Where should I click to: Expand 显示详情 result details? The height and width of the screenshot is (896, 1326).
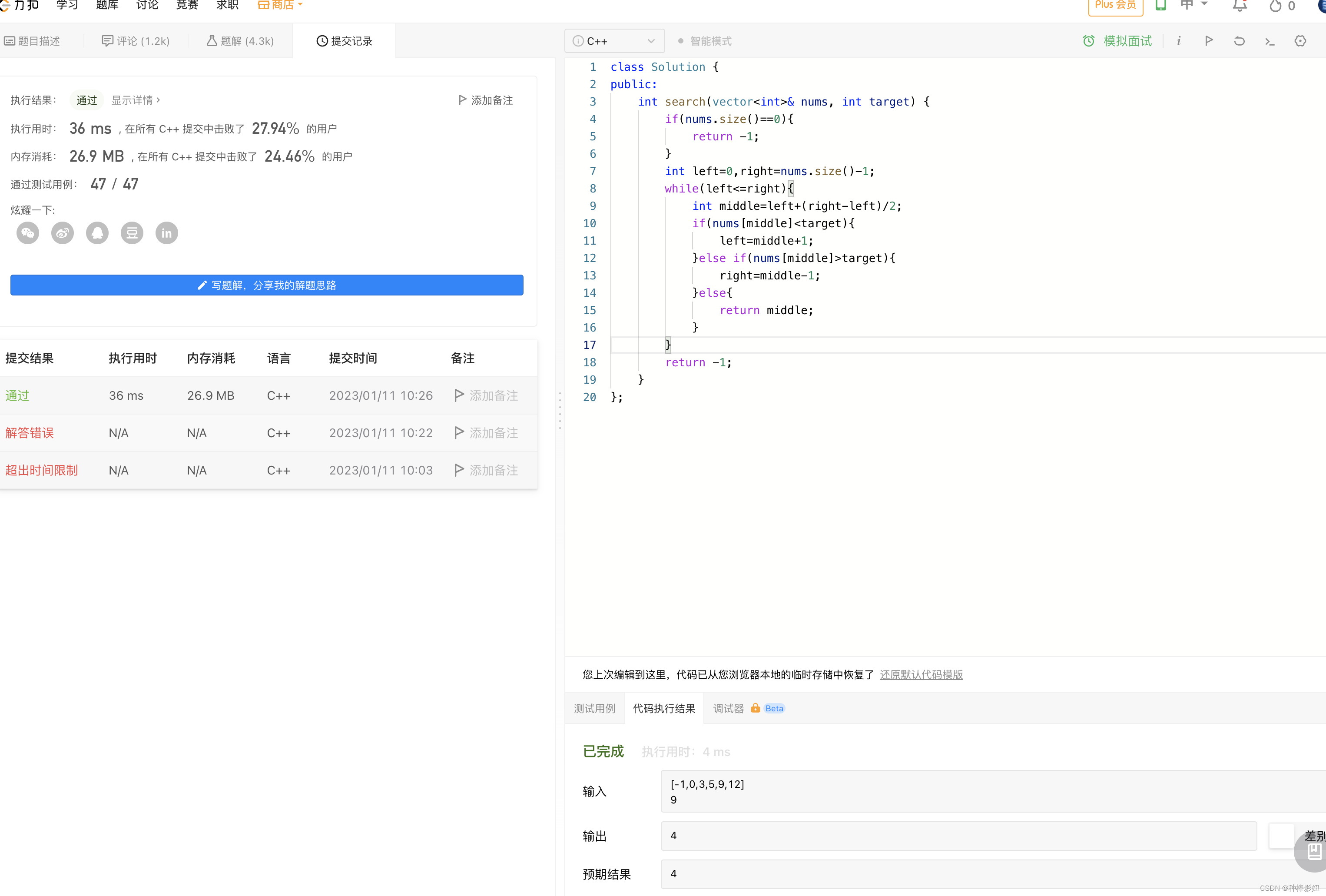135,100
